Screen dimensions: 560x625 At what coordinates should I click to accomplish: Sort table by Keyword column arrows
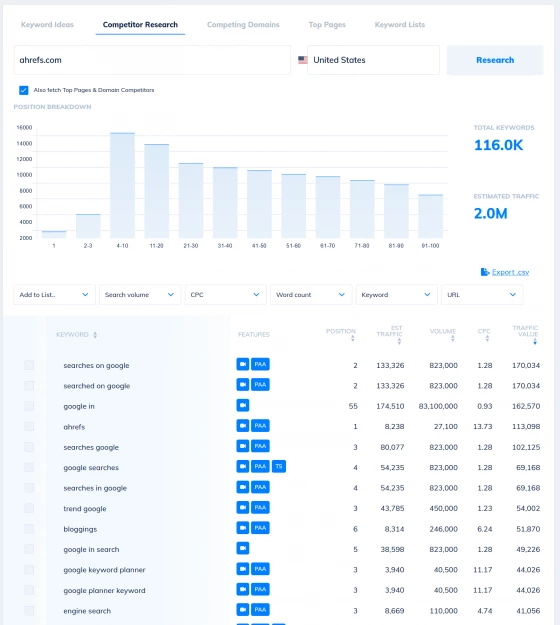click(95, 335)
